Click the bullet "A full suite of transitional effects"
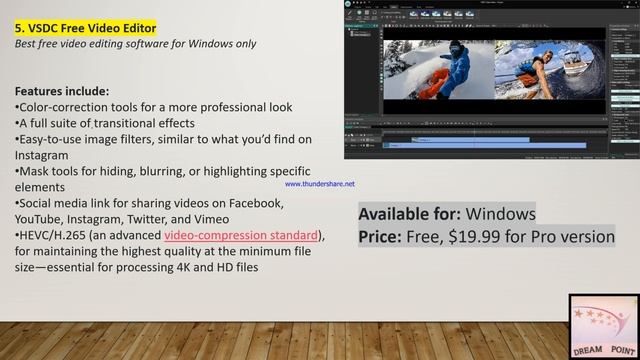 (105, 123)
